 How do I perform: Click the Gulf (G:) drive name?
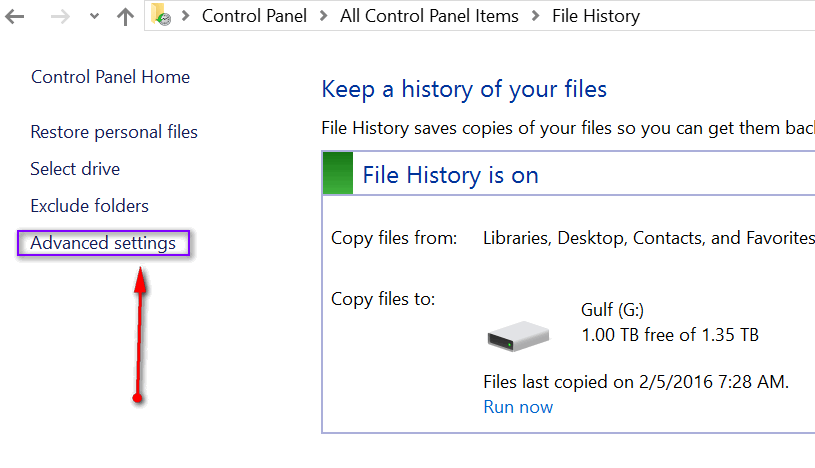[612, 310]
